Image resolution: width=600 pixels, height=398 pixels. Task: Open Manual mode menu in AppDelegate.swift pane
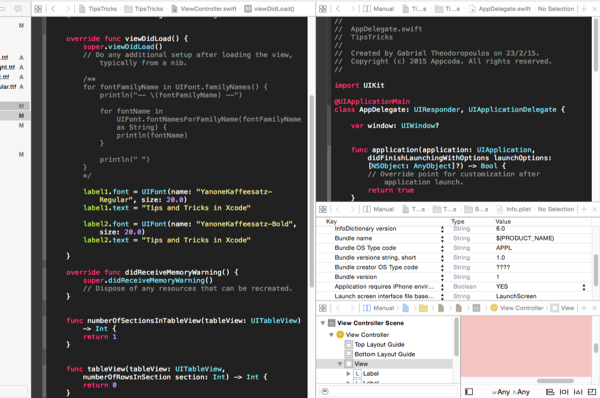tap(378, 9)
